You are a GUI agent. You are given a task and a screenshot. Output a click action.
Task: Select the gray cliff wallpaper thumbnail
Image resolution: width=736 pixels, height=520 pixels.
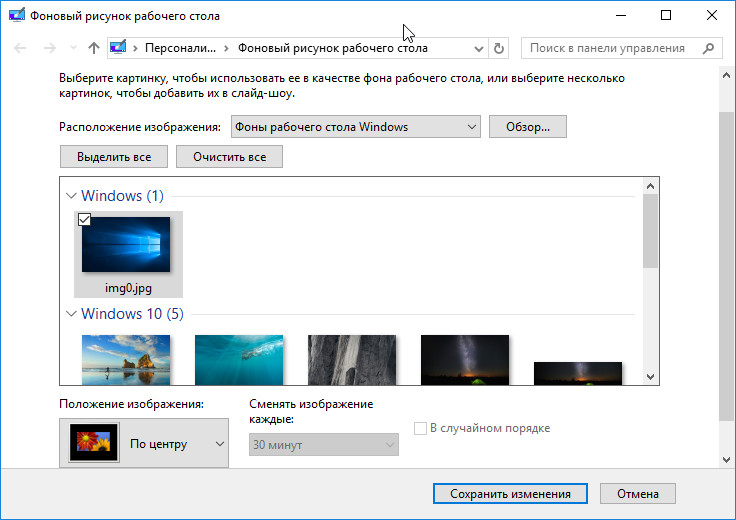tap(352, 360)
